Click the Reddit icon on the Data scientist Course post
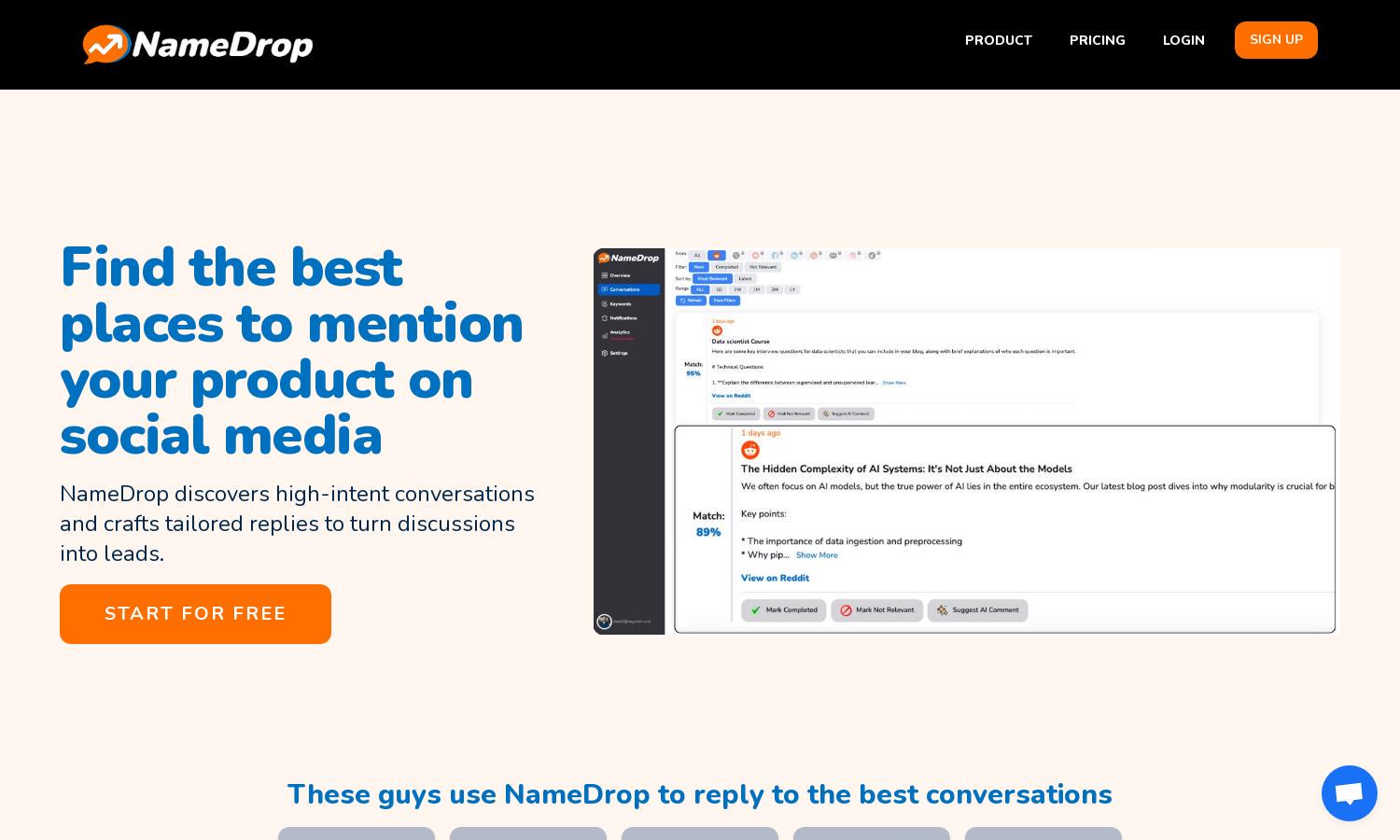The image size is (1400, 840). 717,330
